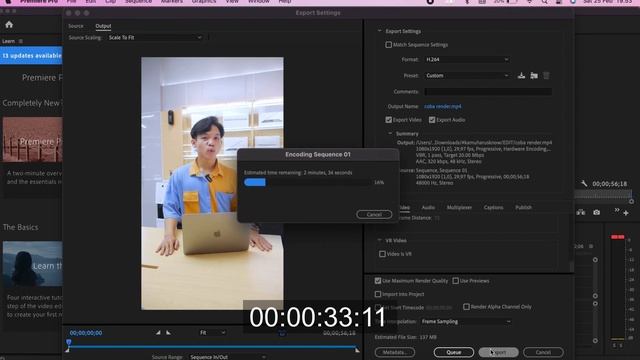Collapse the Summary section
The width and height of the screenshot is (640, 360).
pyautogui.click(x=390, y=134)
